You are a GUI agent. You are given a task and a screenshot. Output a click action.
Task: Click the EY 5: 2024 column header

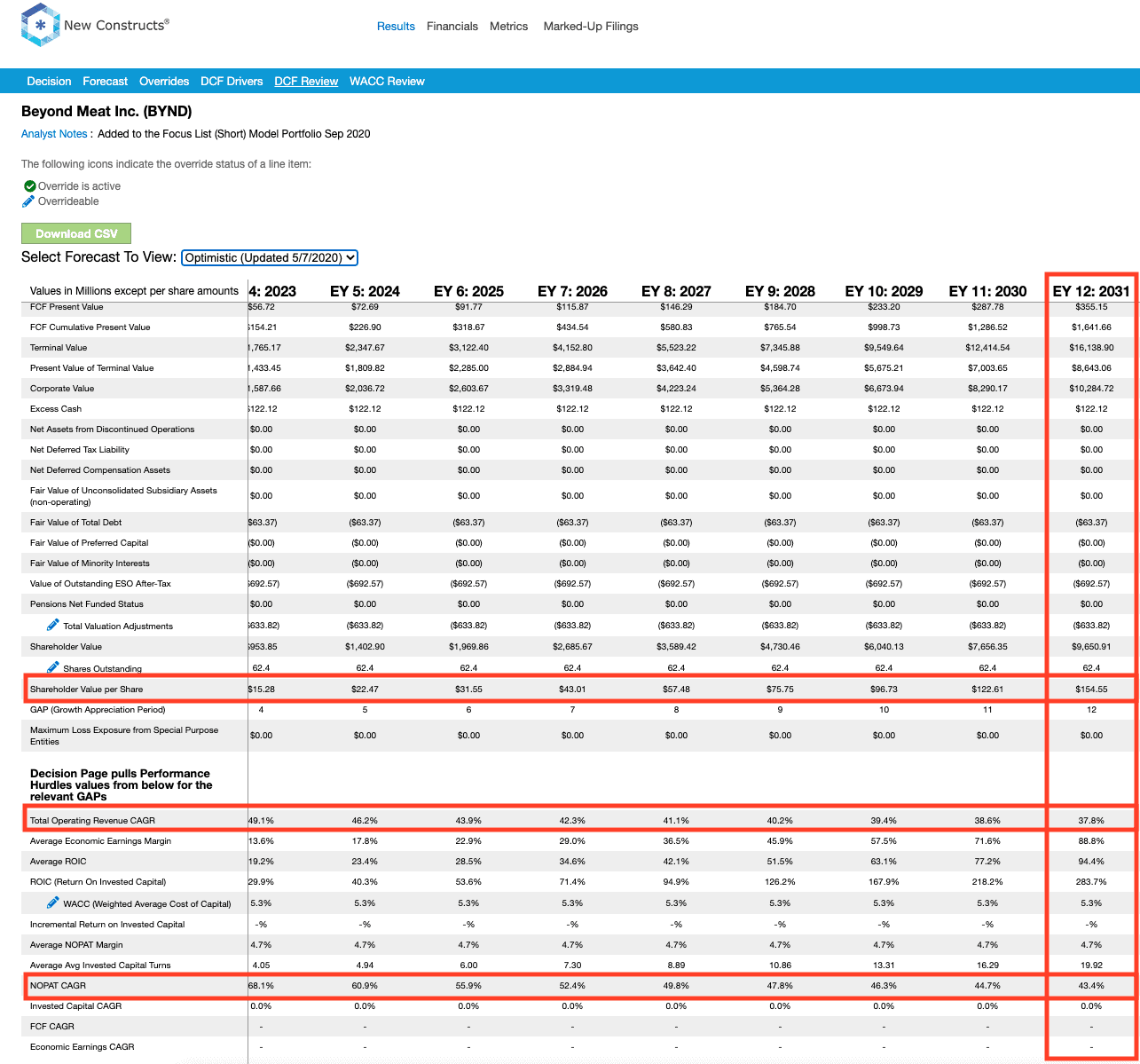coord(365,291)
